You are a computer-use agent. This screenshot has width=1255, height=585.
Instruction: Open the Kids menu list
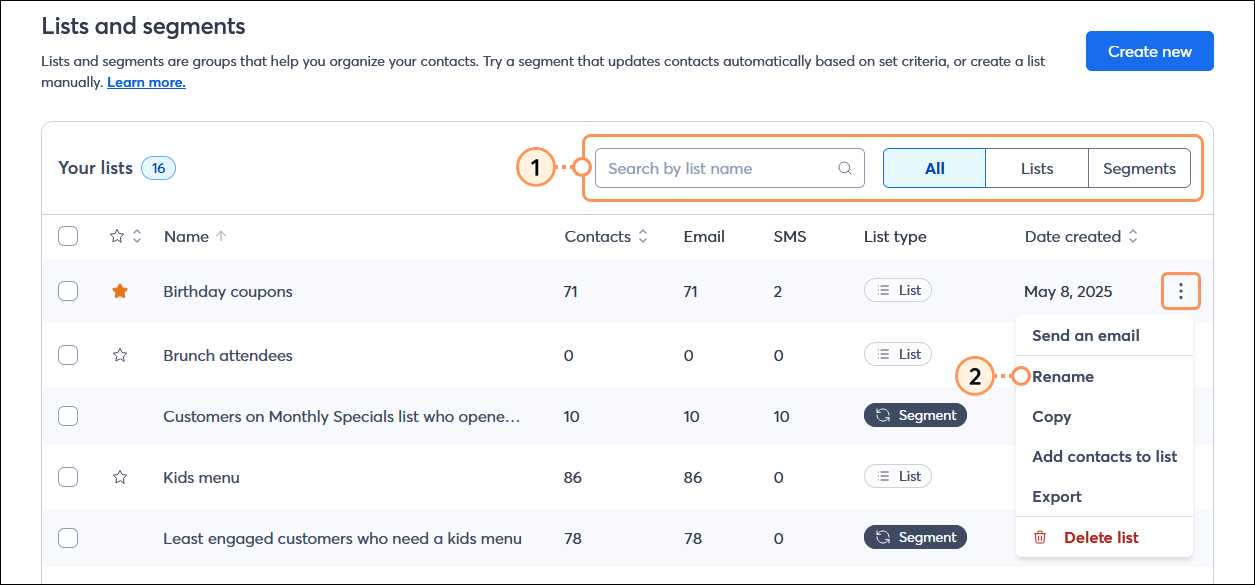[201, 478]
